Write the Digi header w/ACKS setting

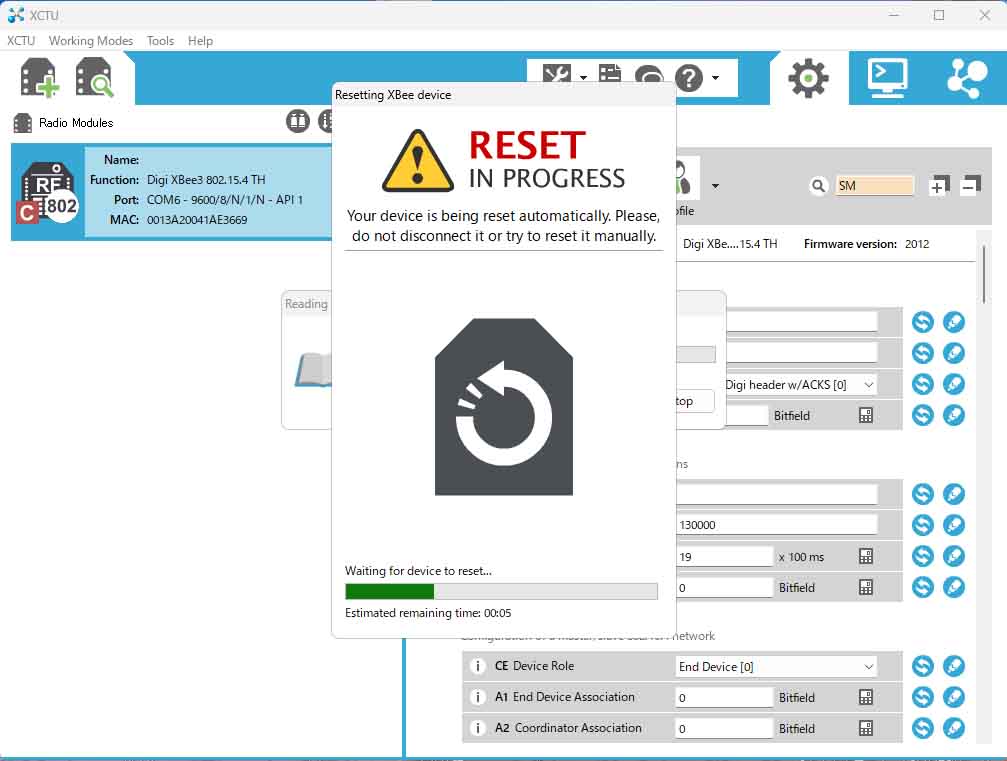954,384
